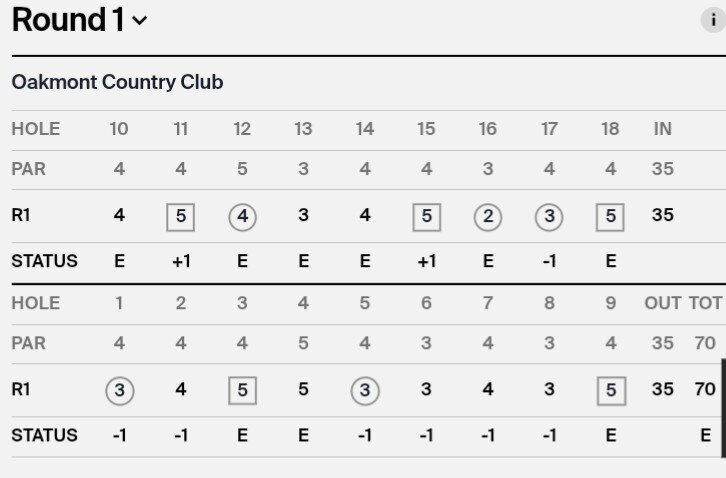
Task: Click the TOT column header
Action: coord(705,303)
